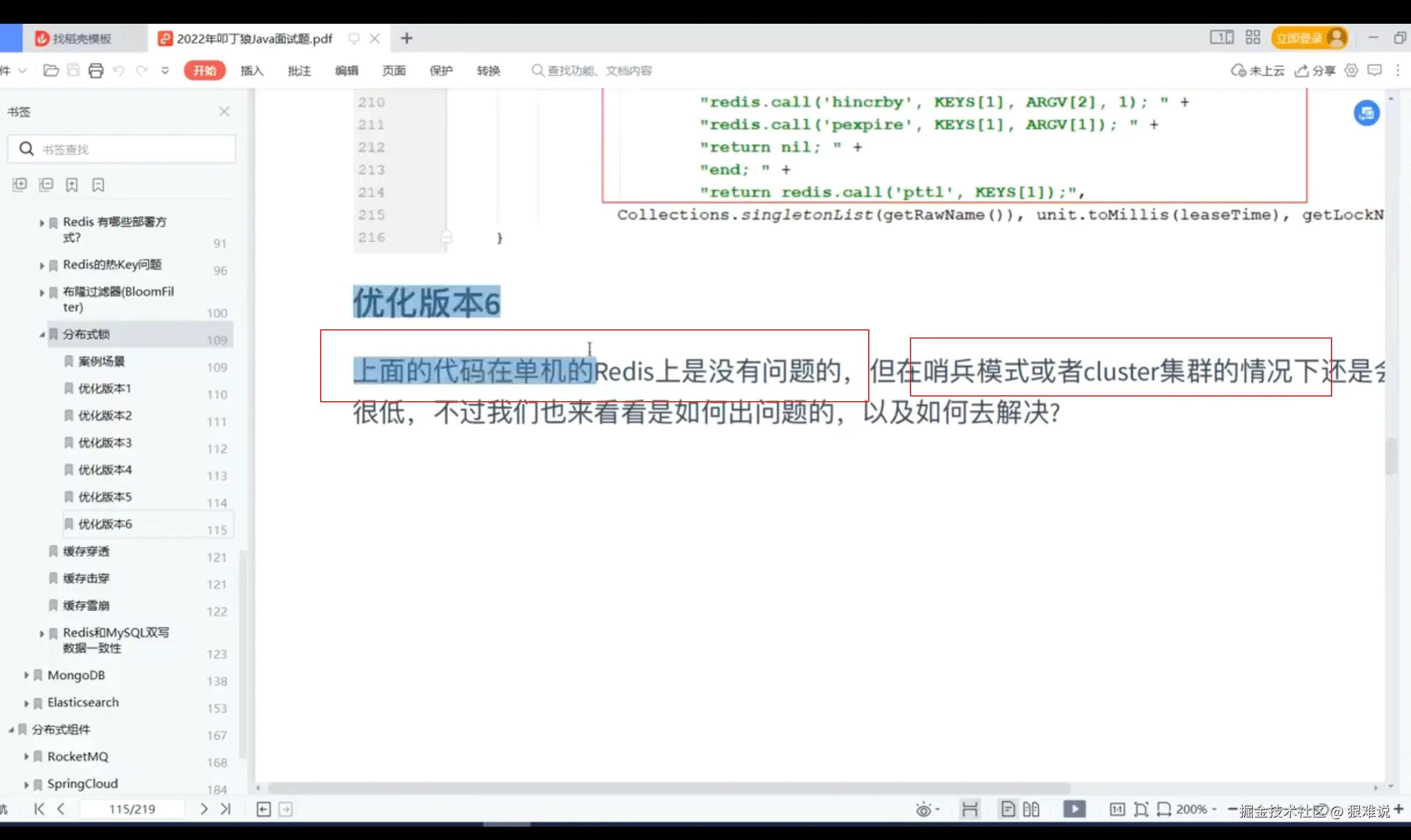This screenshot has width=1411, height=840.
Task: Click expand all bookmarks icon
Action: pos(20,185)
